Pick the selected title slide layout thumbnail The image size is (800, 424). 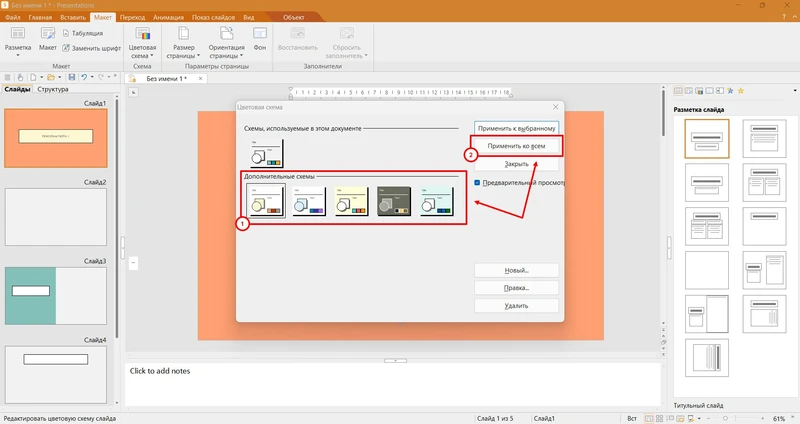pyautogui.click(x=707, y=139)
